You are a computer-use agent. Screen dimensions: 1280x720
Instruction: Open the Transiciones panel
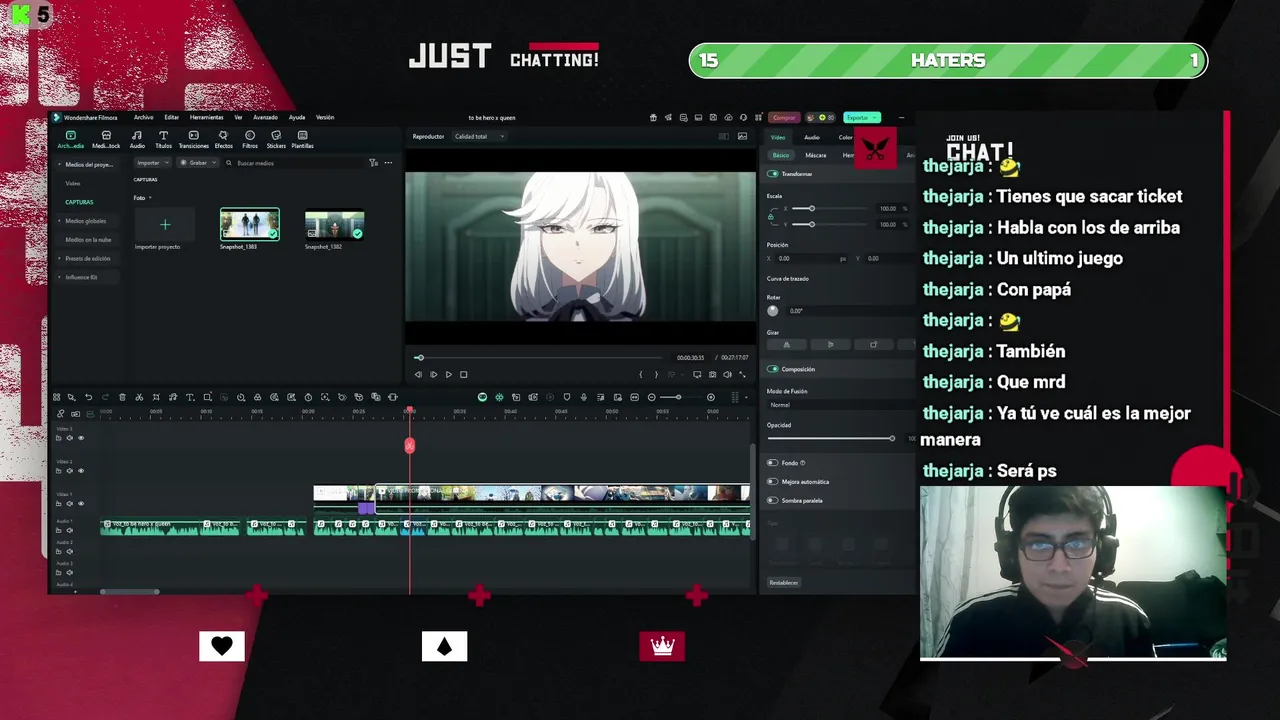[x=193, y=139]
